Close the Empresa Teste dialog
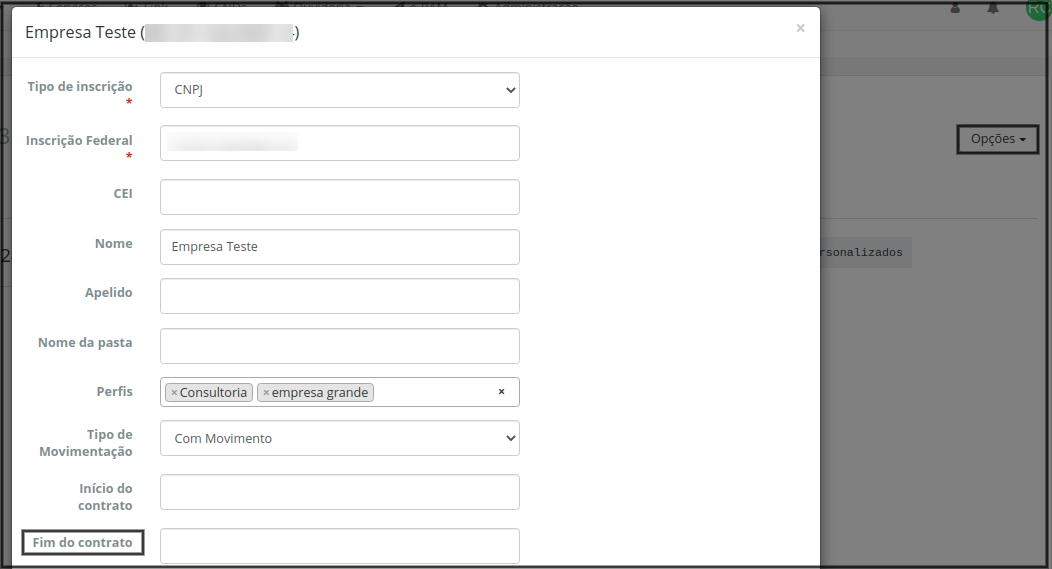The image size is (1052, 569). coord(800,28)
